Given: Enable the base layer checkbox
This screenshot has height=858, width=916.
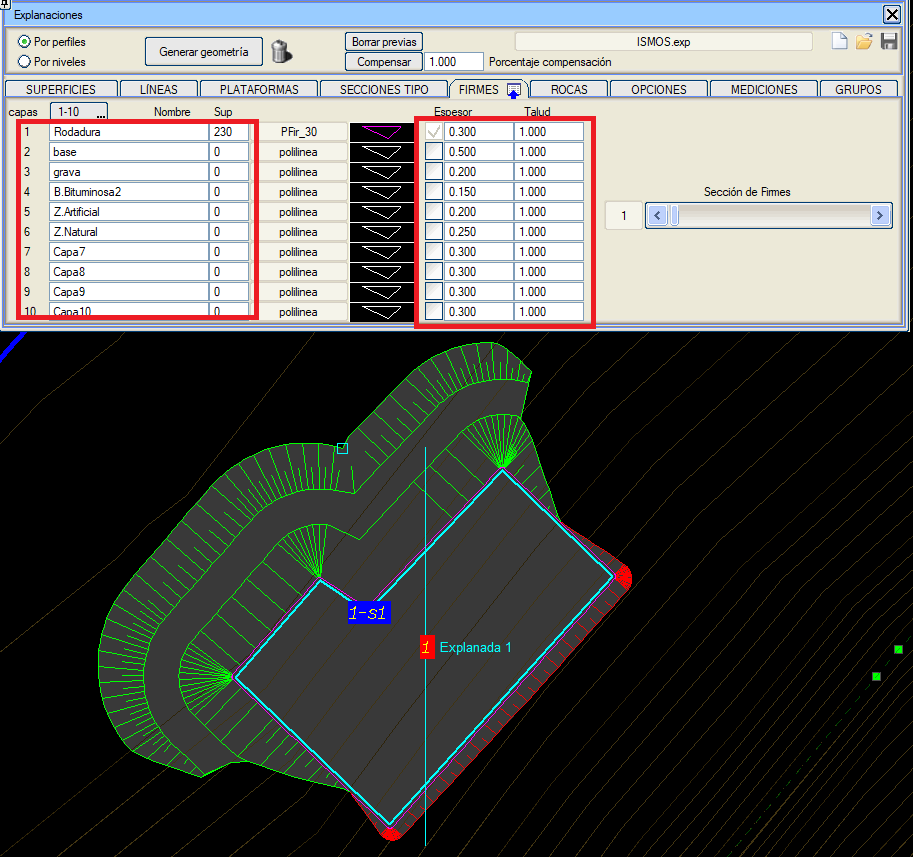Looking at the screenshot, I should pos(433,152).
